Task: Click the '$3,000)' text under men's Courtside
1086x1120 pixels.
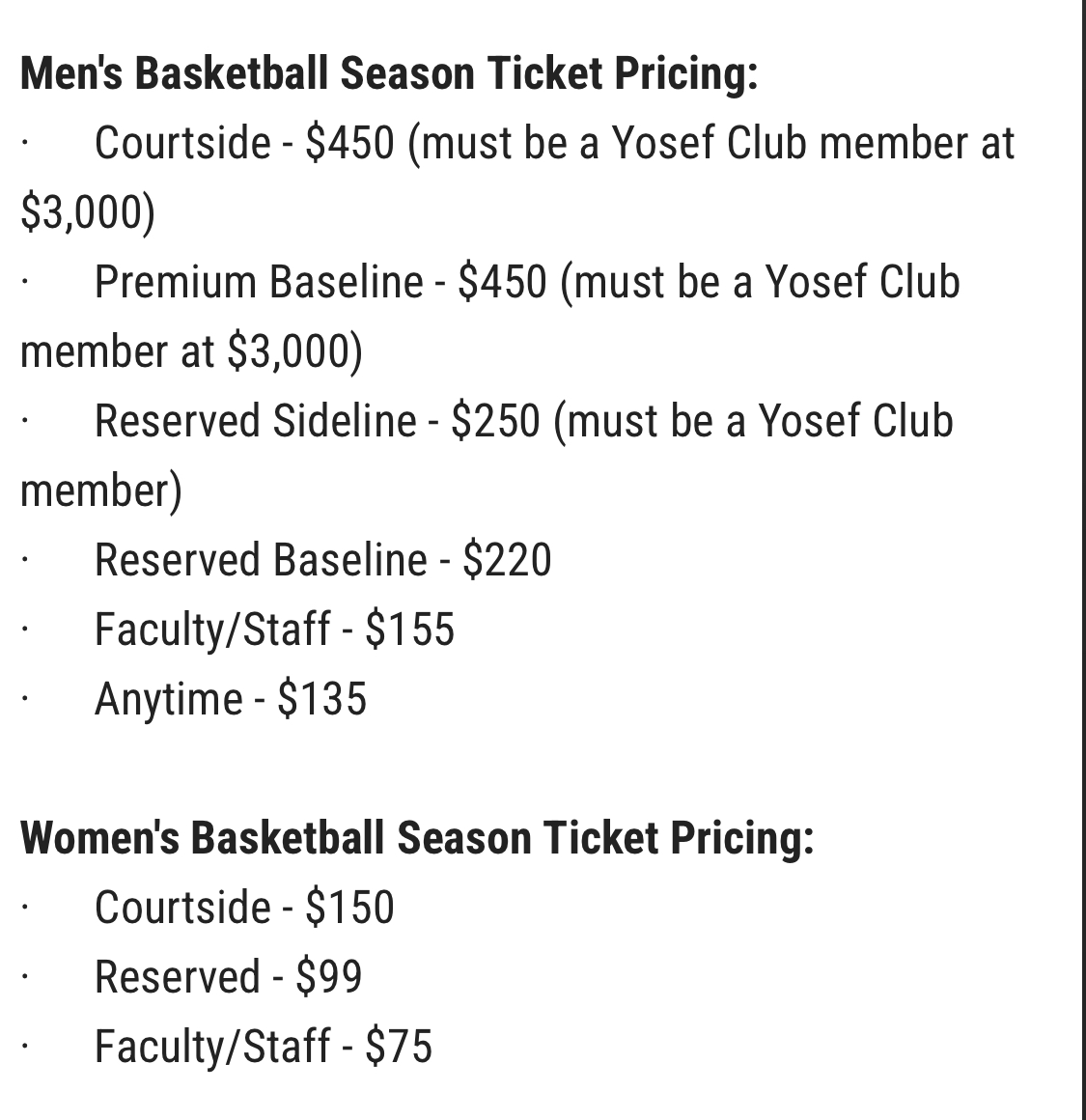Action: [87, 213]
